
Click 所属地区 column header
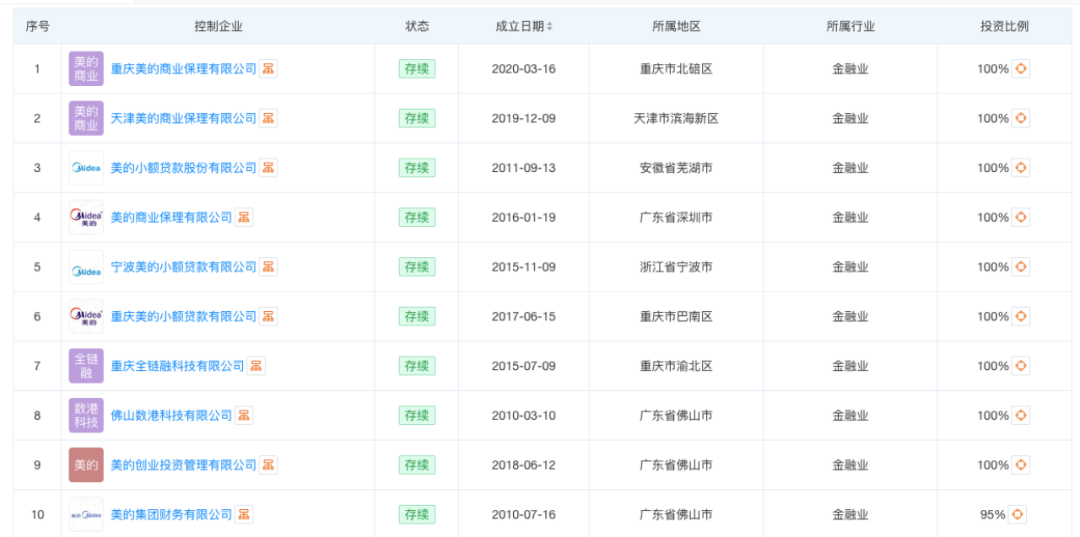[676, 27]
